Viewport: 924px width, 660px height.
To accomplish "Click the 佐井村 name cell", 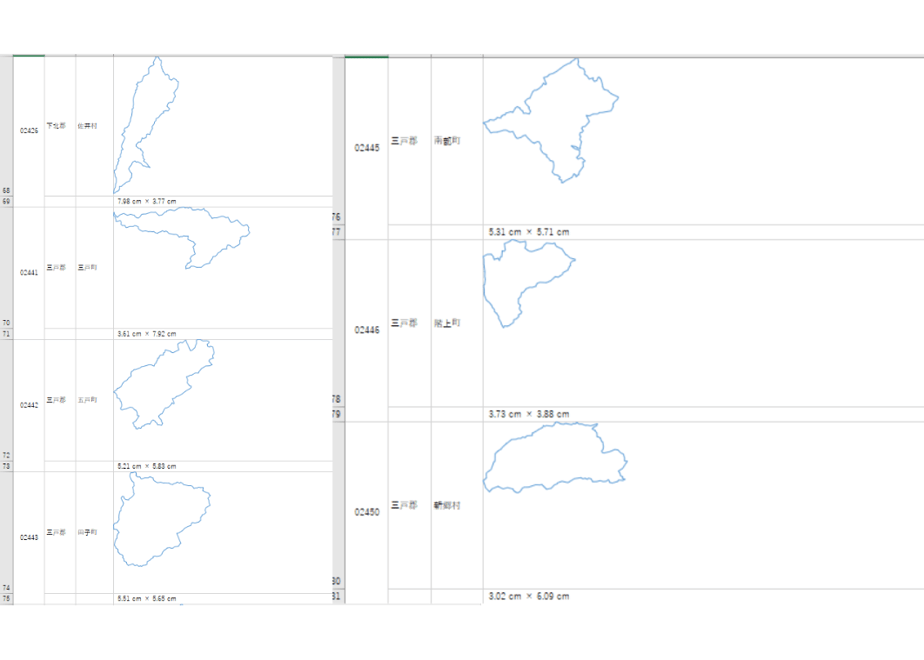I will [94, 126].
